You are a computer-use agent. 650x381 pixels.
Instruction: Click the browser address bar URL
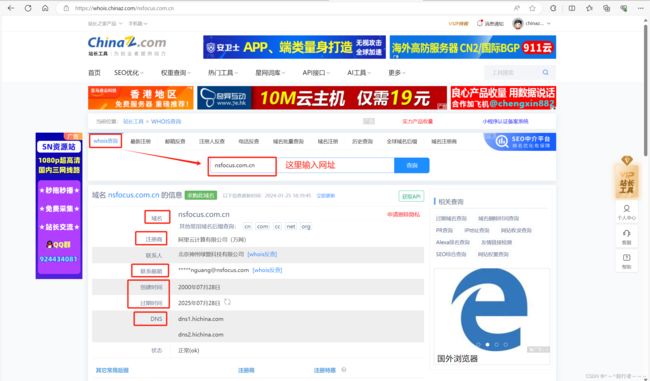pyautogui.click(x=124, y=8)
